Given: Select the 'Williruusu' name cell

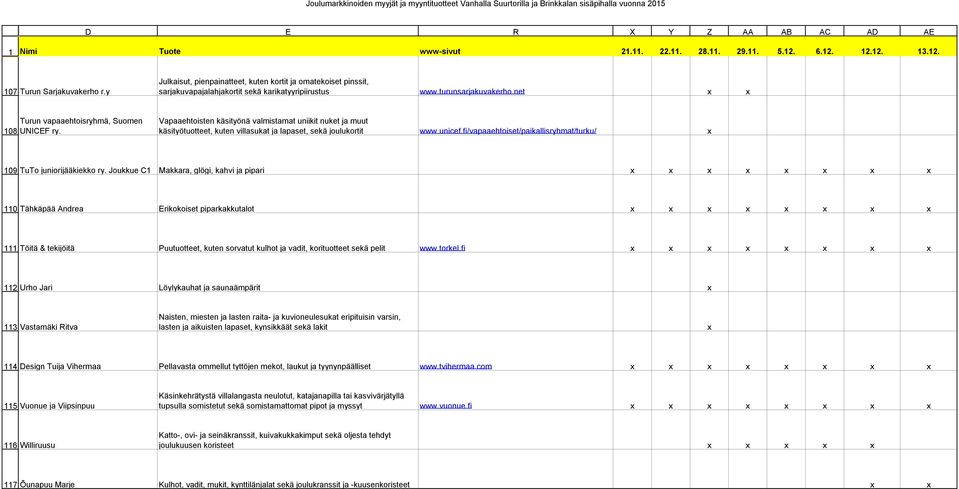Looking at the screenshot, I should point(88,430).
